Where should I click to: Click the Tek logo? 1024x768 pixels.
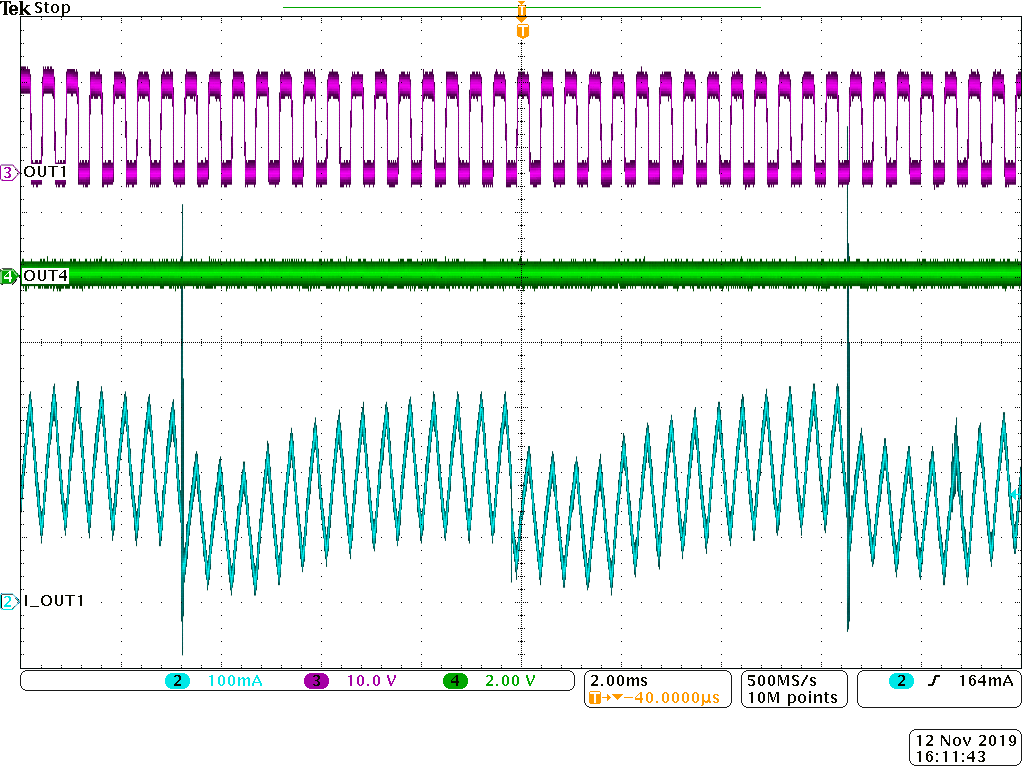coord(17,8)
